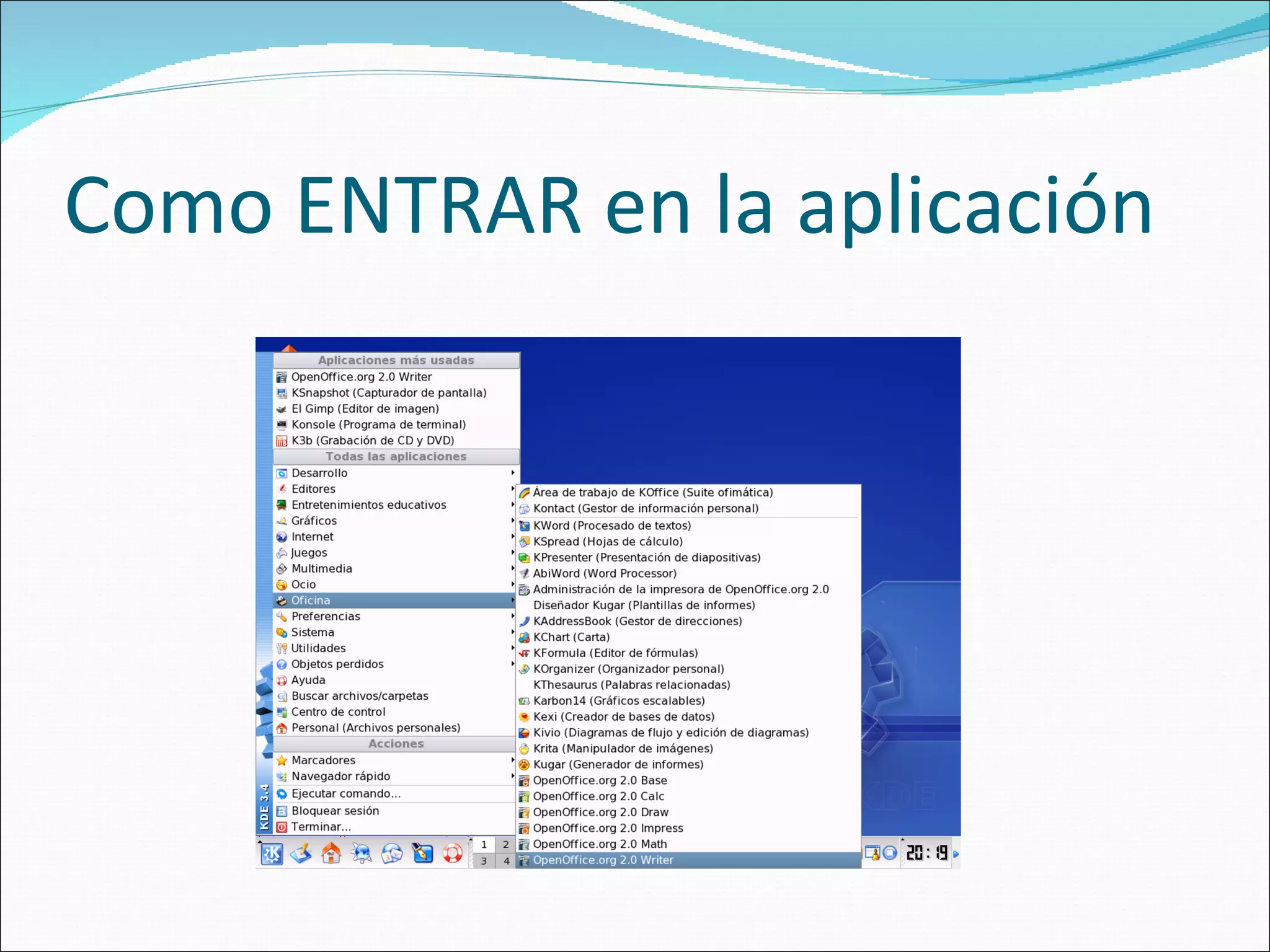Expand the Internet submenu arrow
Viewport: 1270px width, 952px height.
pos(513,537)
